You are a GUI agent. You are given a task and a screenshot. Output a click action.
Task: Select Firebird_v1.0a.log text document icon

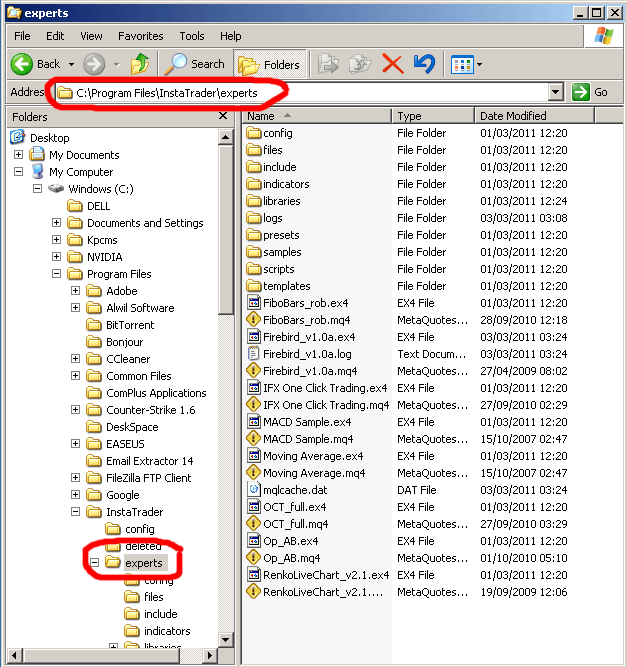click(254, 353)
